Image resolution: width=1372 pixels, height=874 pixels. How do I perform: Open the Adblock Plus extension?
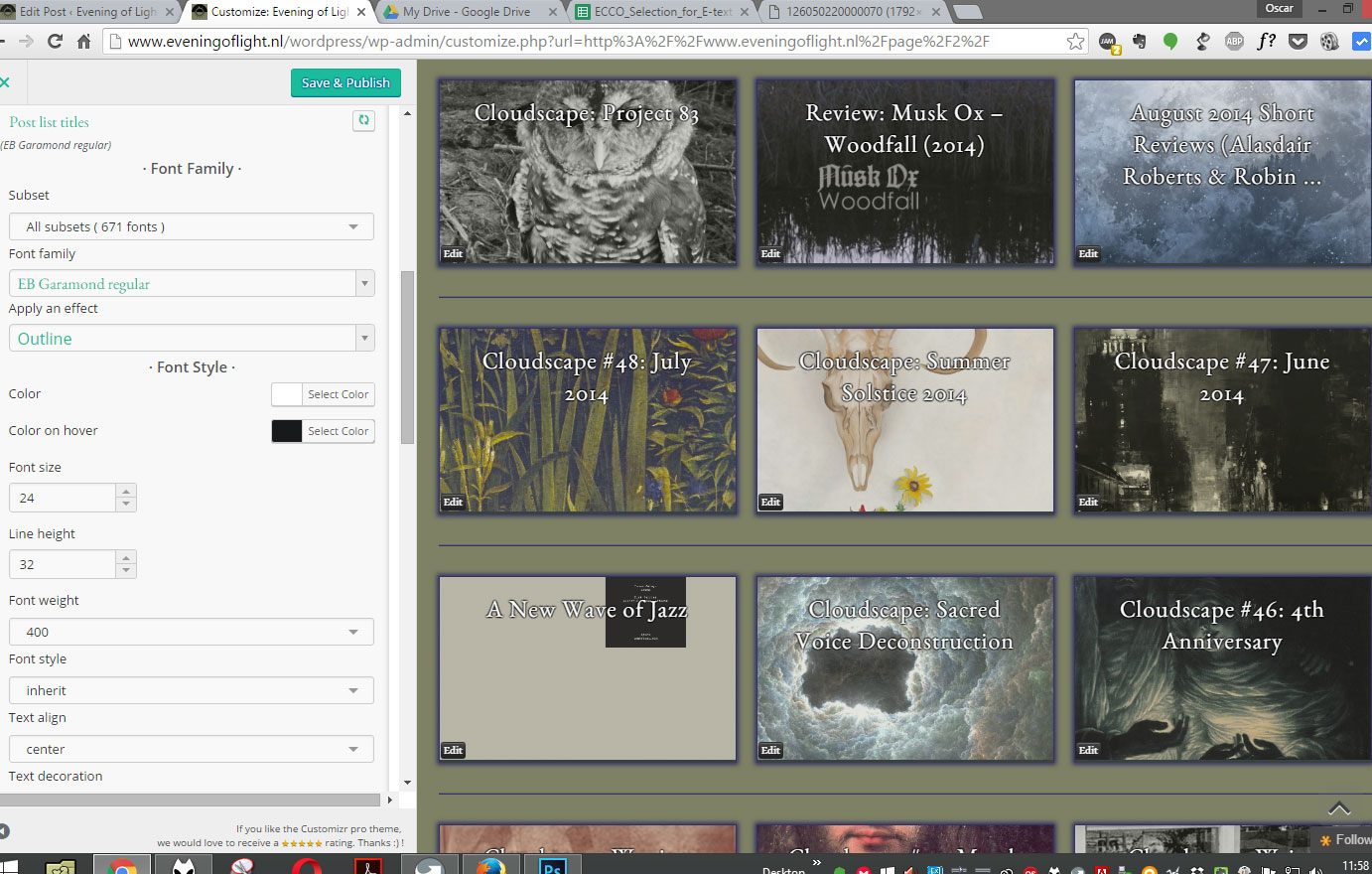pyautogui.click(x=1234, y=42)
